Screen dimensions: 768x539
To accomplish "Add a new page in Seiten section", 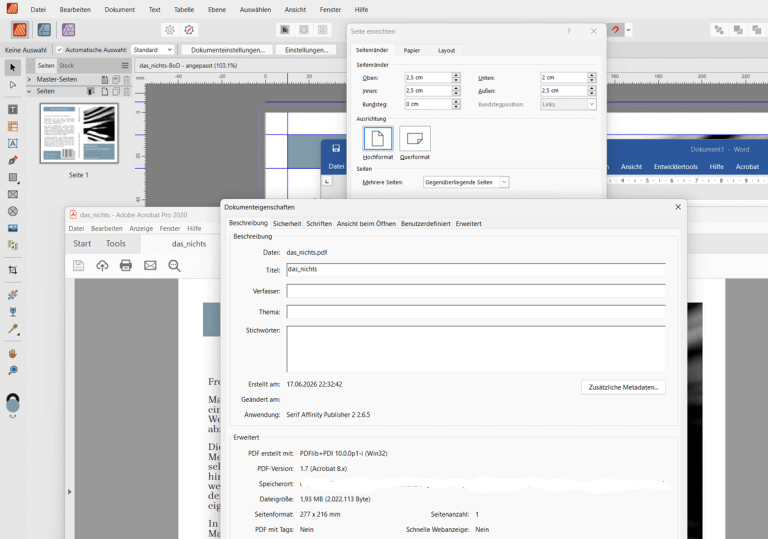I will tap(104, 92).
